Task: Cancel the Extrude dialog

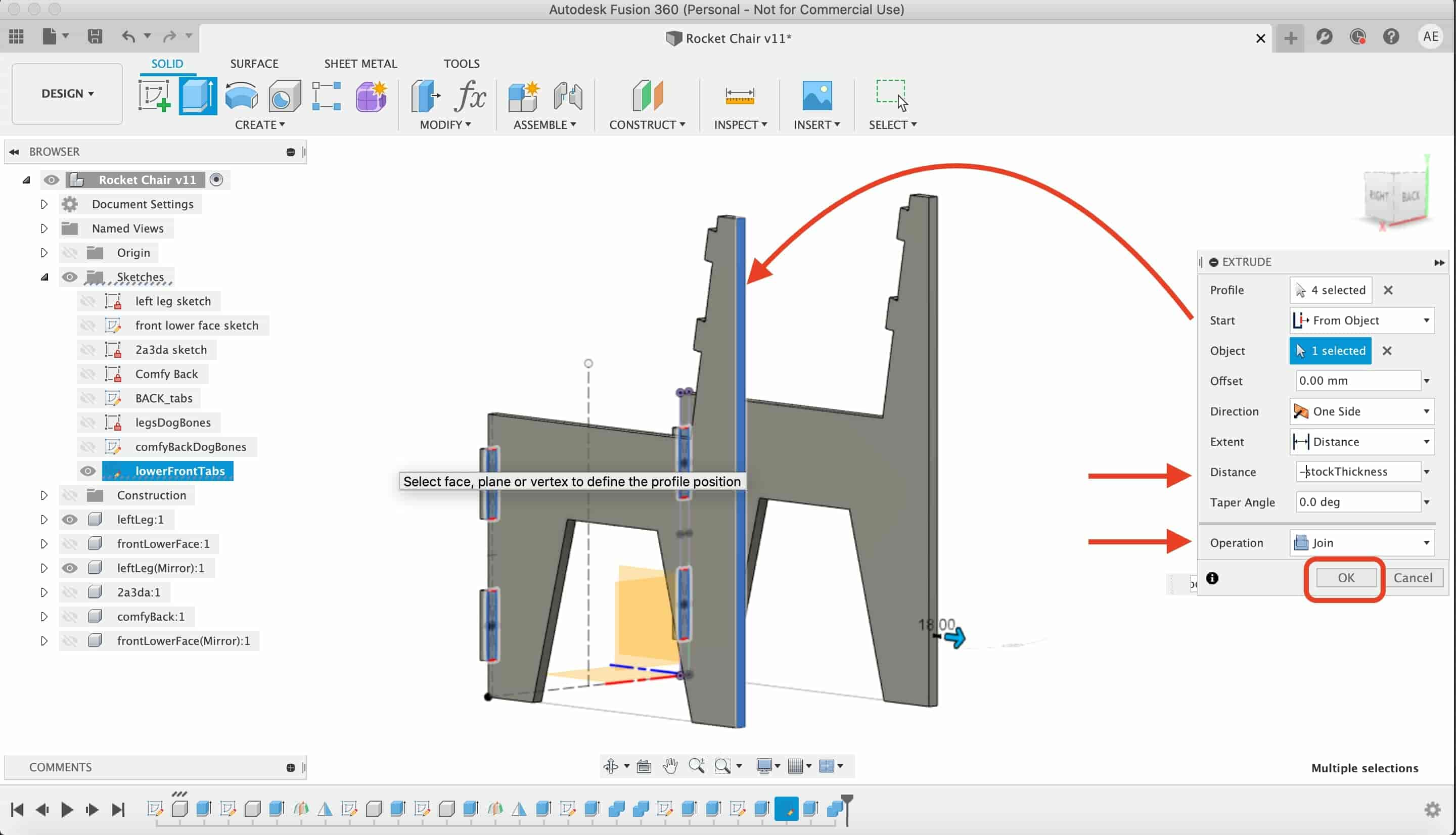Action: tap(1413, 578)
